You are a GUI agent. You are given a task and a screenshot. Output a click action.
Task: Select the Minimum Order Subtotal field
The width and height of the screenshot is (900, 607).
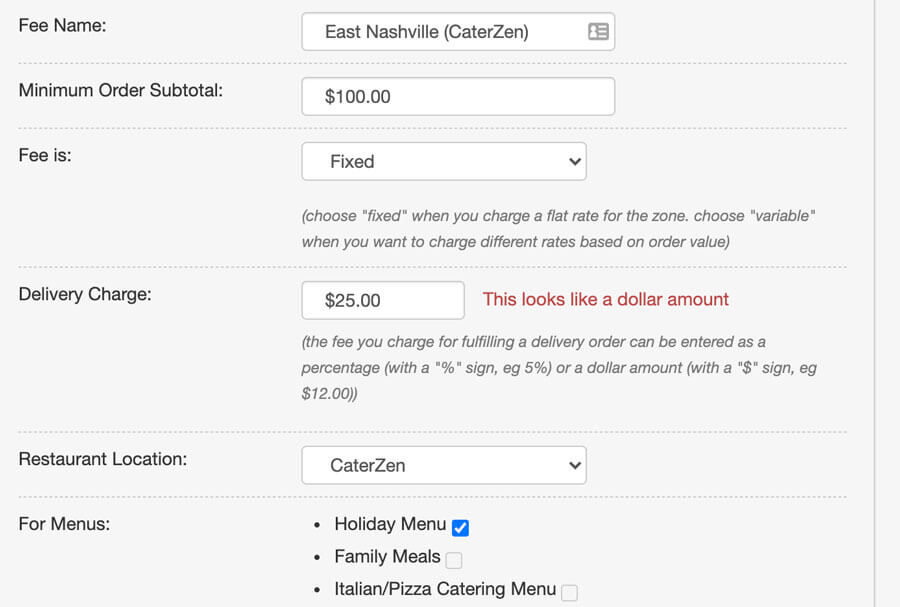458,96
